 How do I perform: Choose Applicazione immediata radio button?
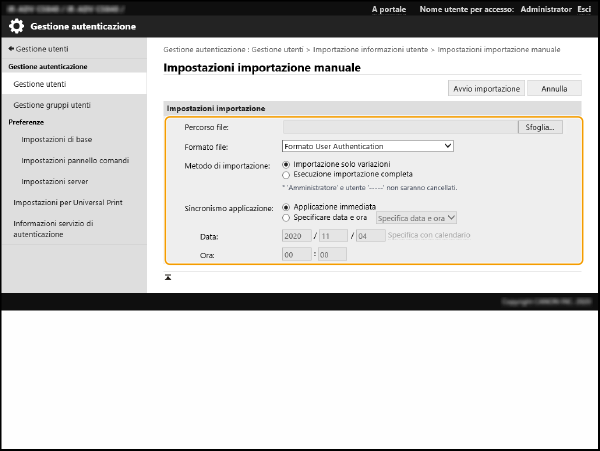287,207
